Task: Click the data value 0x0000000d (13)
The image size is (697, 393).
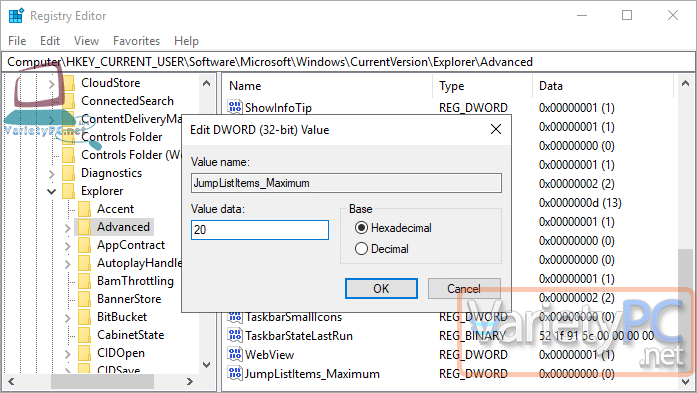Action: pos(580,203)
